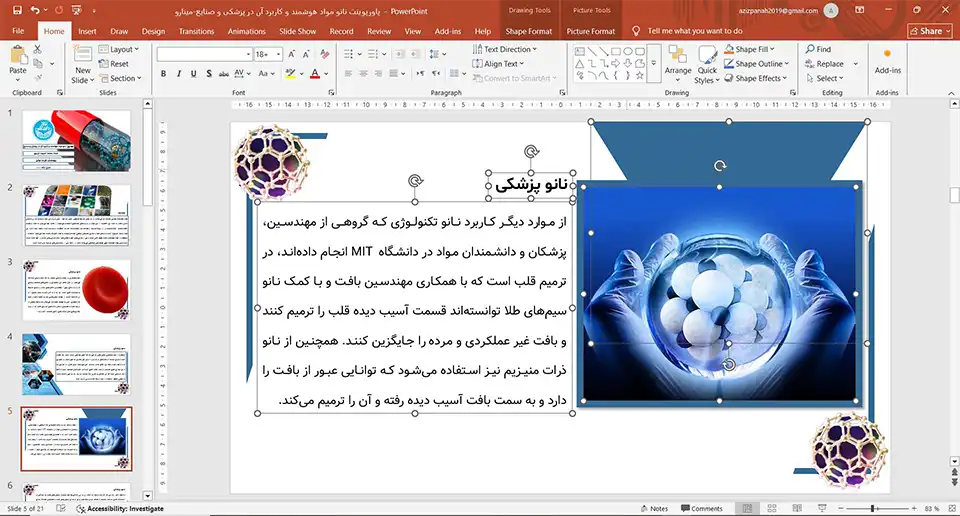
Task: Apply the yellow text highlight color
Action: tap(290, 73)
